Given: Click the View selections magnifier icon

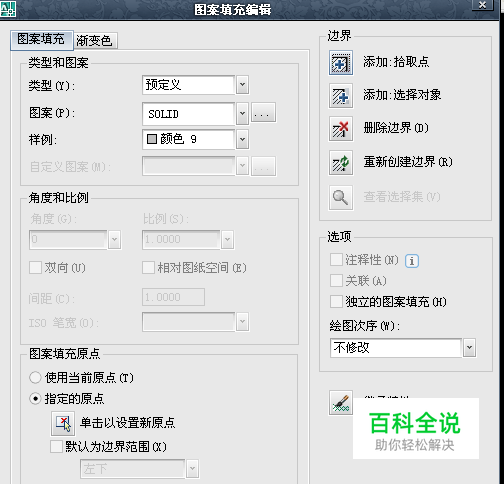Looking at the screenshot, I should 341,197.
